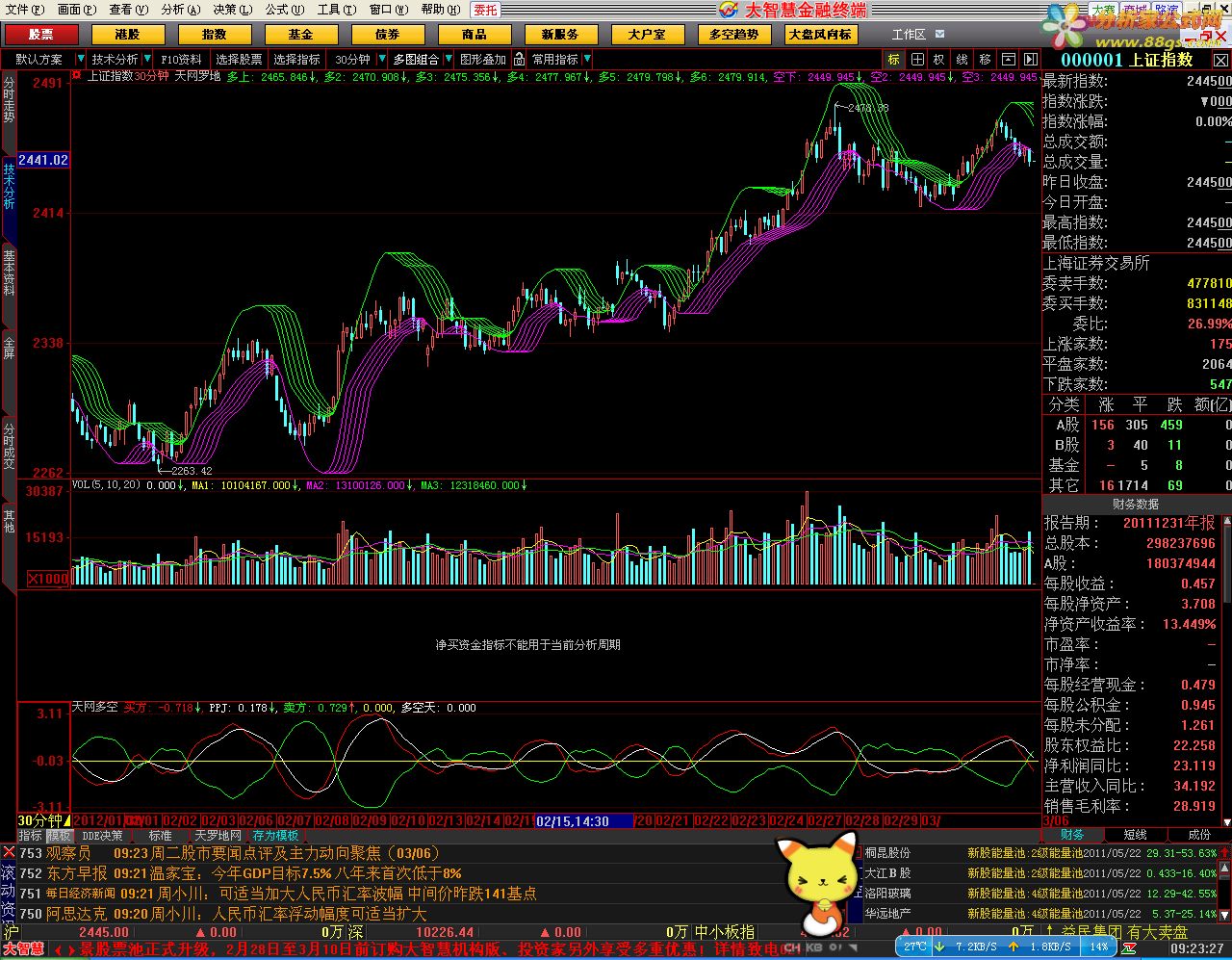This screenshot has width=1232, height=960.
Task: Expand the 常用指标 dropdown arrow
Action: click(587, 59)
